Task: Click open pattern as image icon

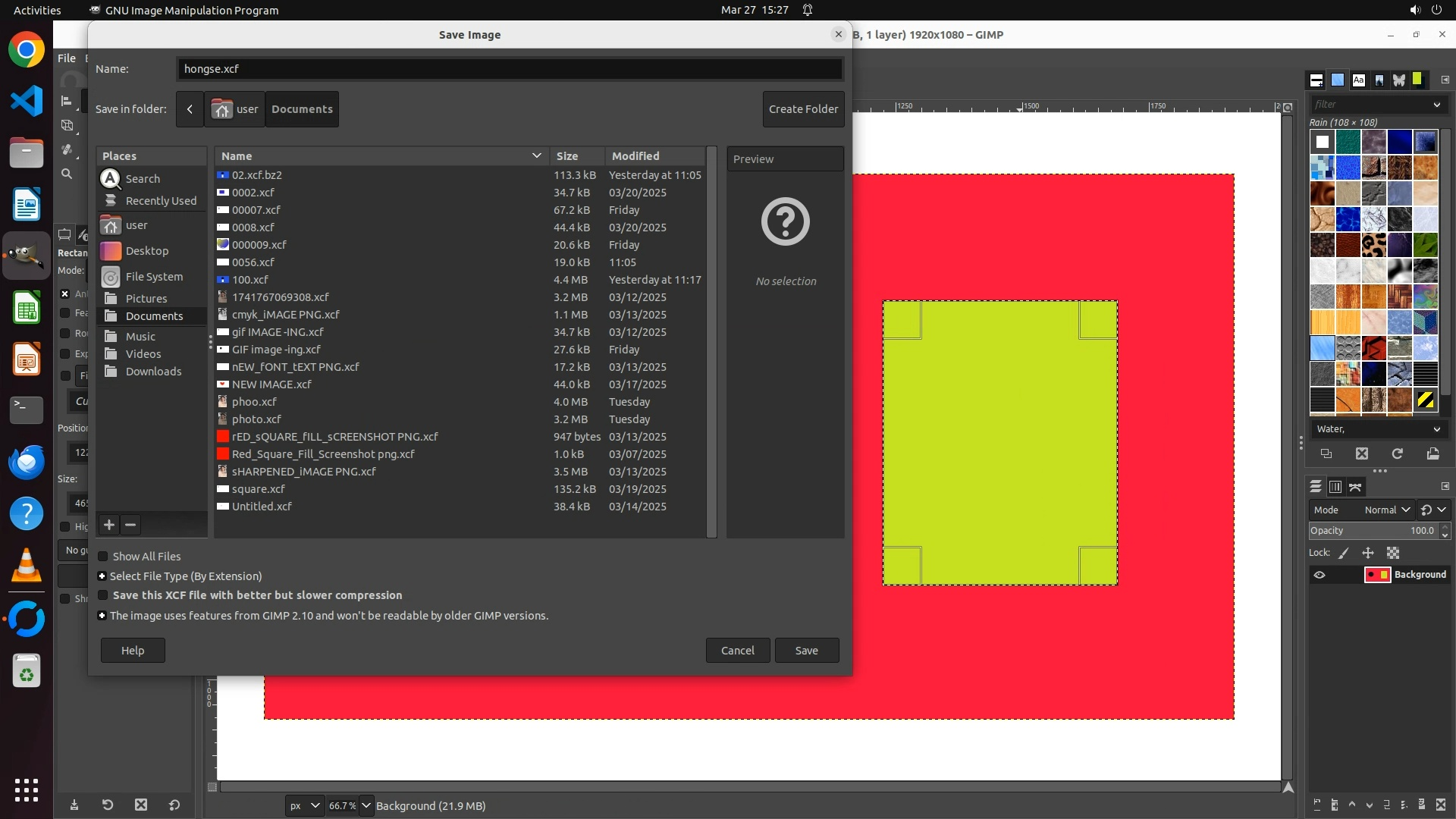Action: coord(1432,453)
